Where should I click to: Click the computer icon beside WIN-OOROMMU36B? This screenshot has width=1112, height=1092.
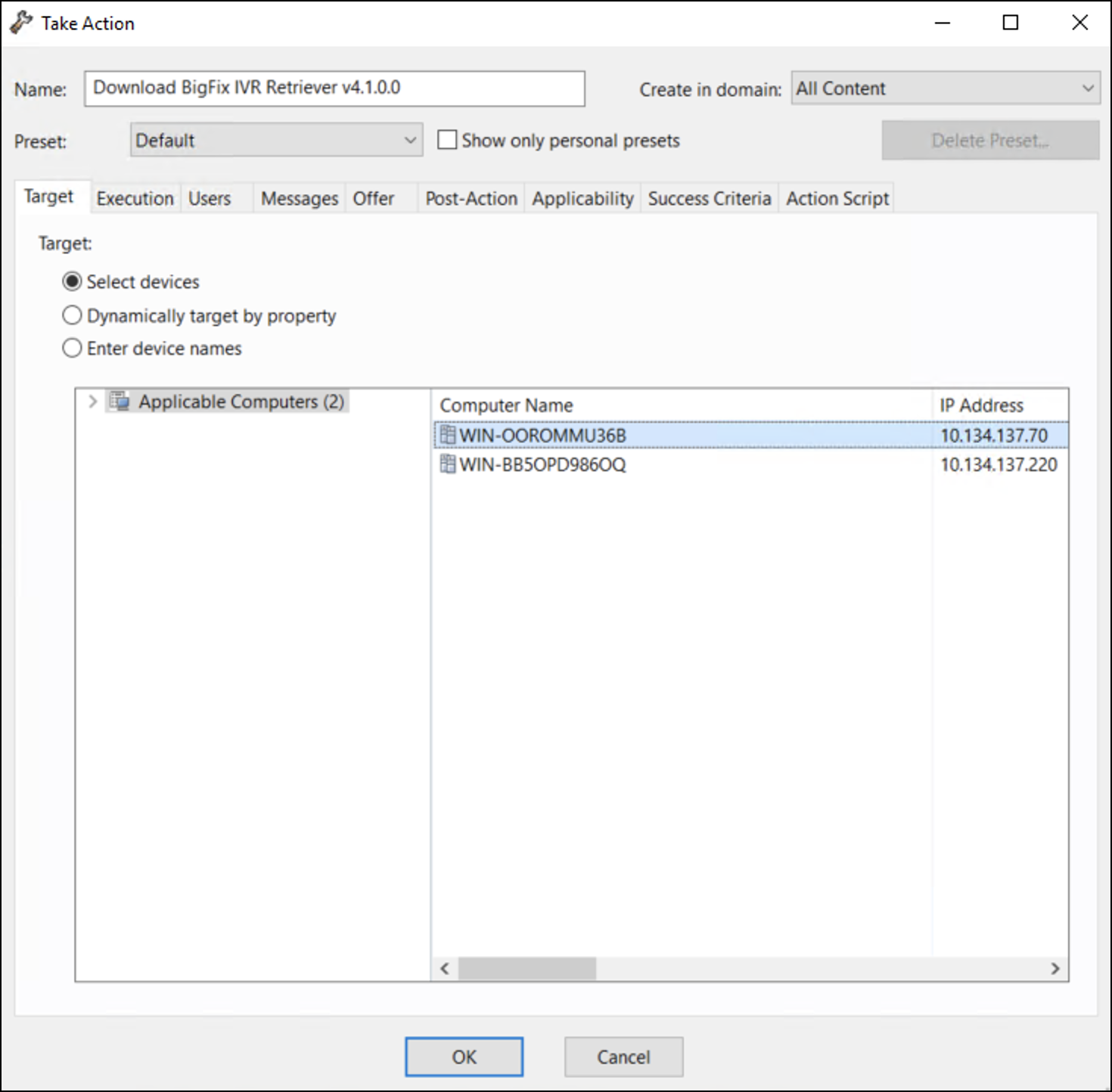(448, 435)
